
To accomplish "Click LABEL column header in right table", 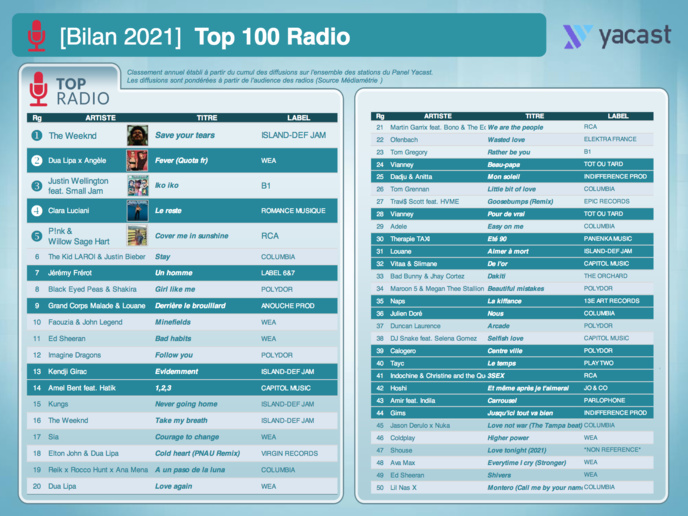I will pyautogui.click(x=618, y=116).
